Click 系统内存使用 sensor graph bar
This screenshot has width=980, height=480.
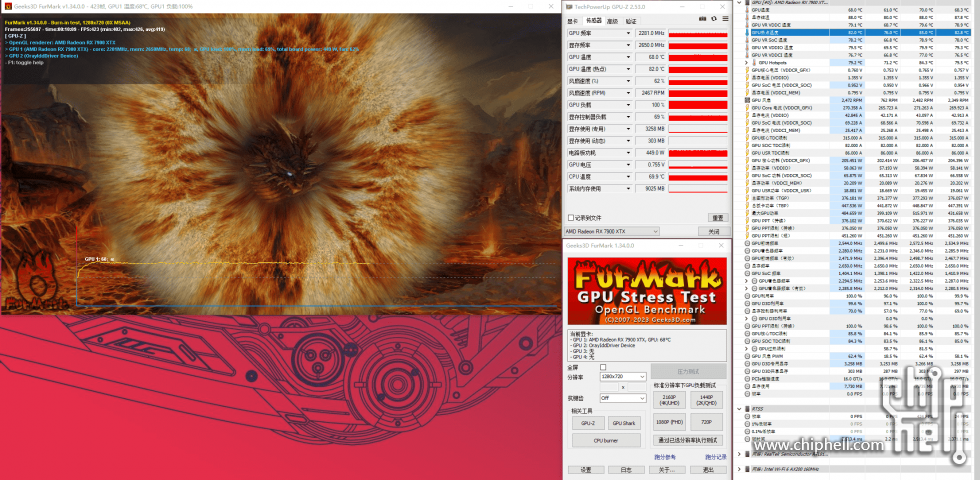(698, 188)
